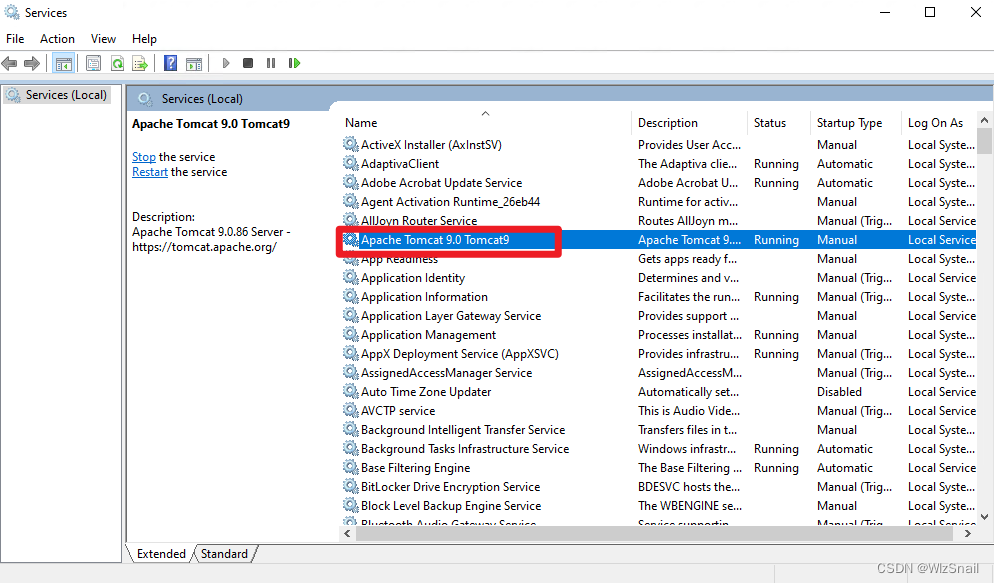Click the vertical scrollbar down arrow

tap(984, 517)
